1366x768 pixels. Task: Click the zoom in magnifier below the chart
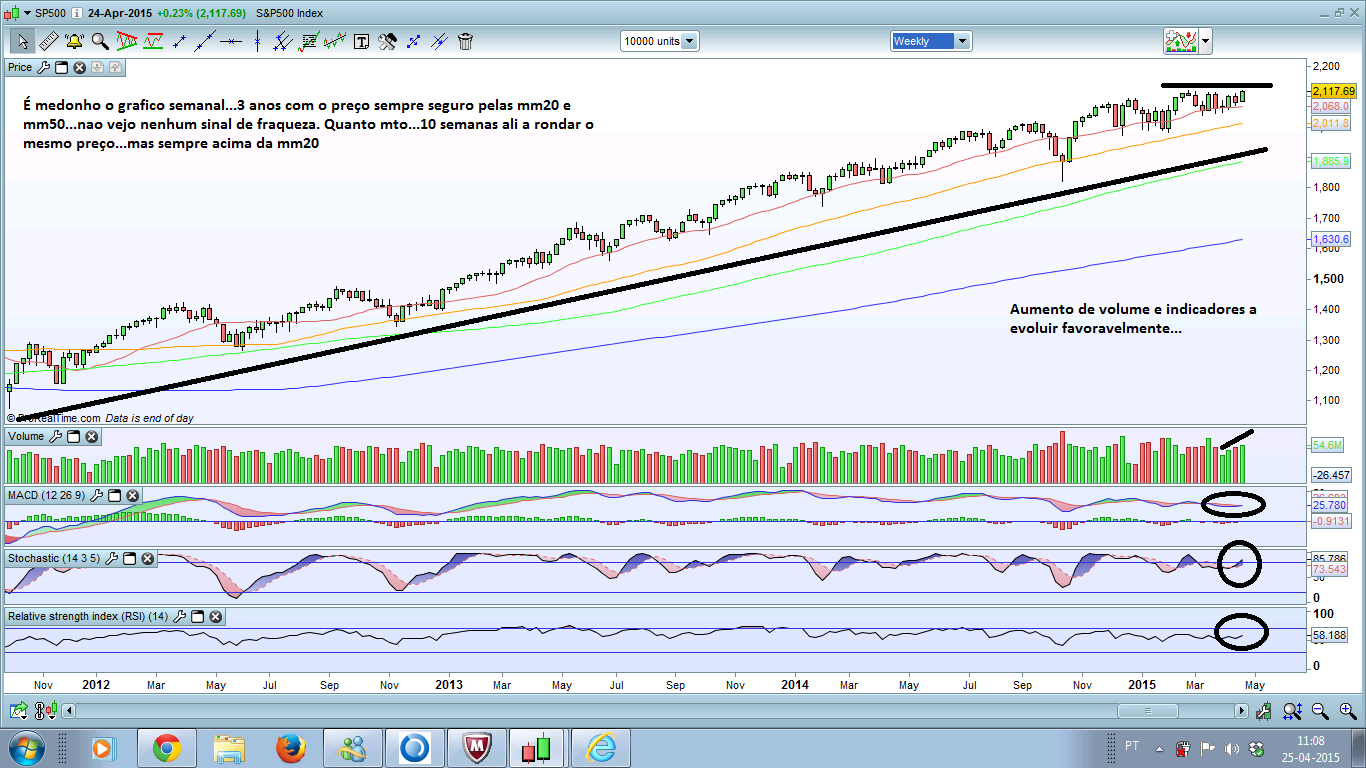(1347, 711)
